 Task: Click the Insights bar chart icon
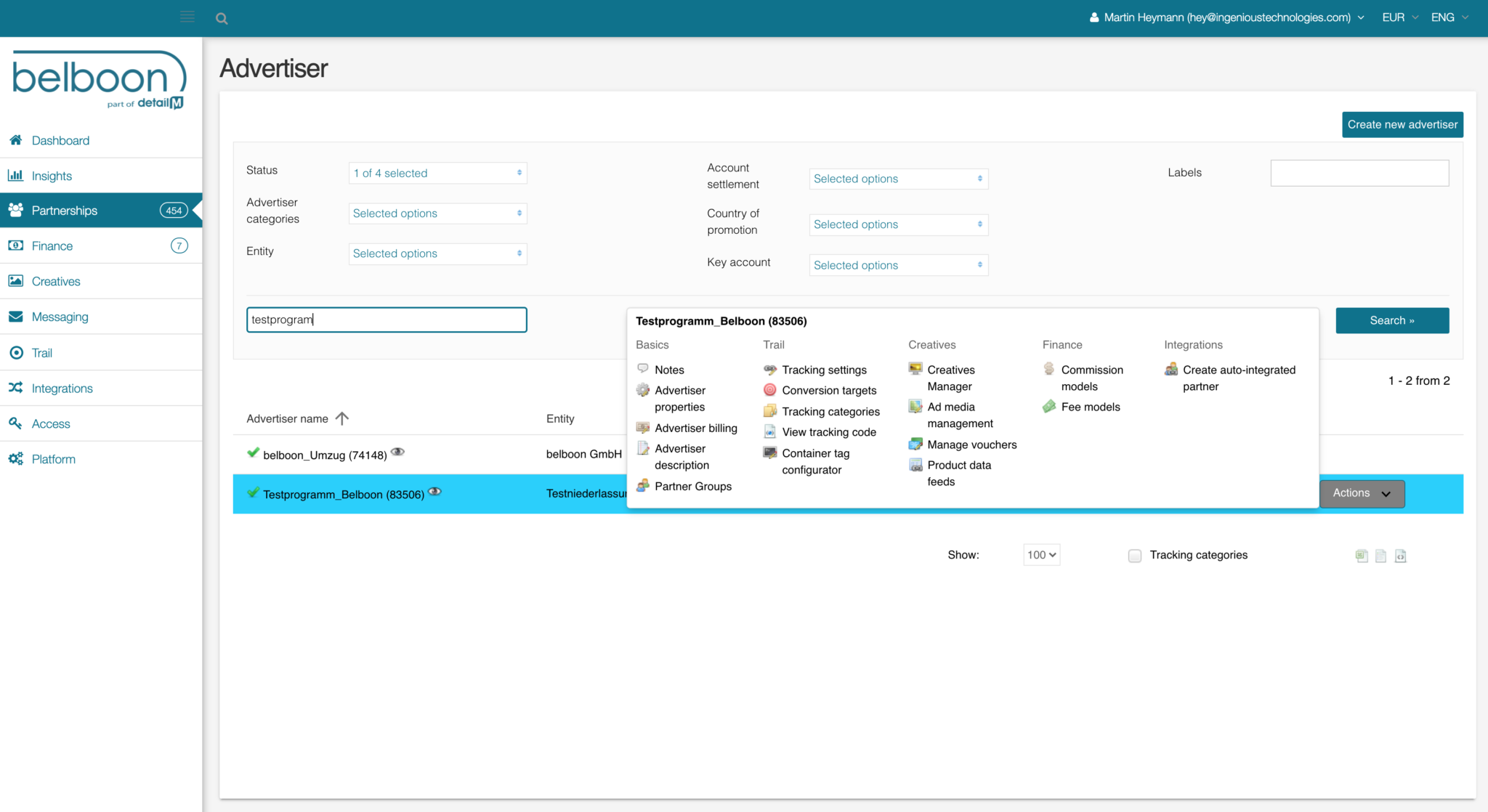16,175
